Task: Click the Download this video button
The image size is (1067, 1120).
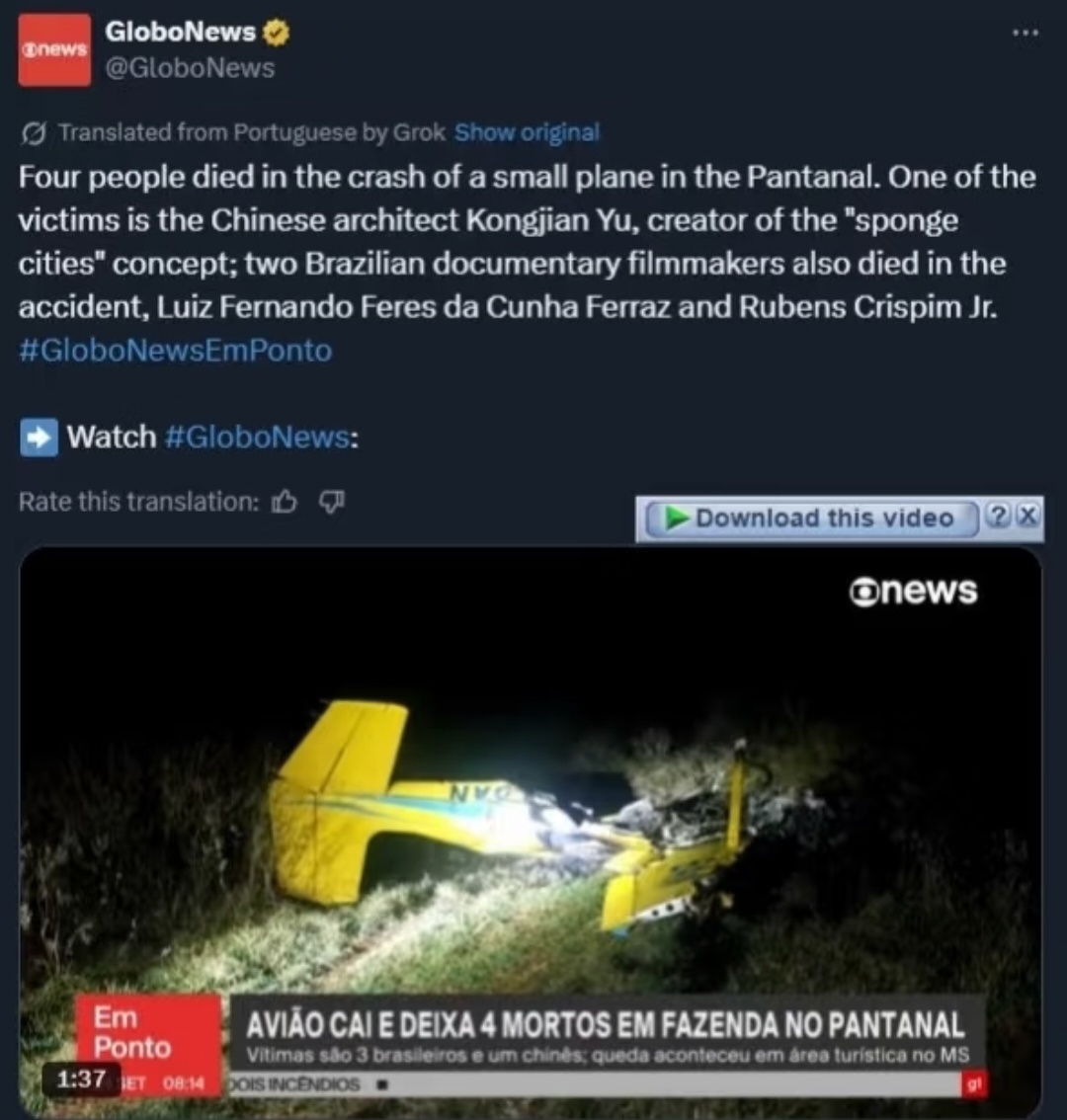Action: coord(811,518)
